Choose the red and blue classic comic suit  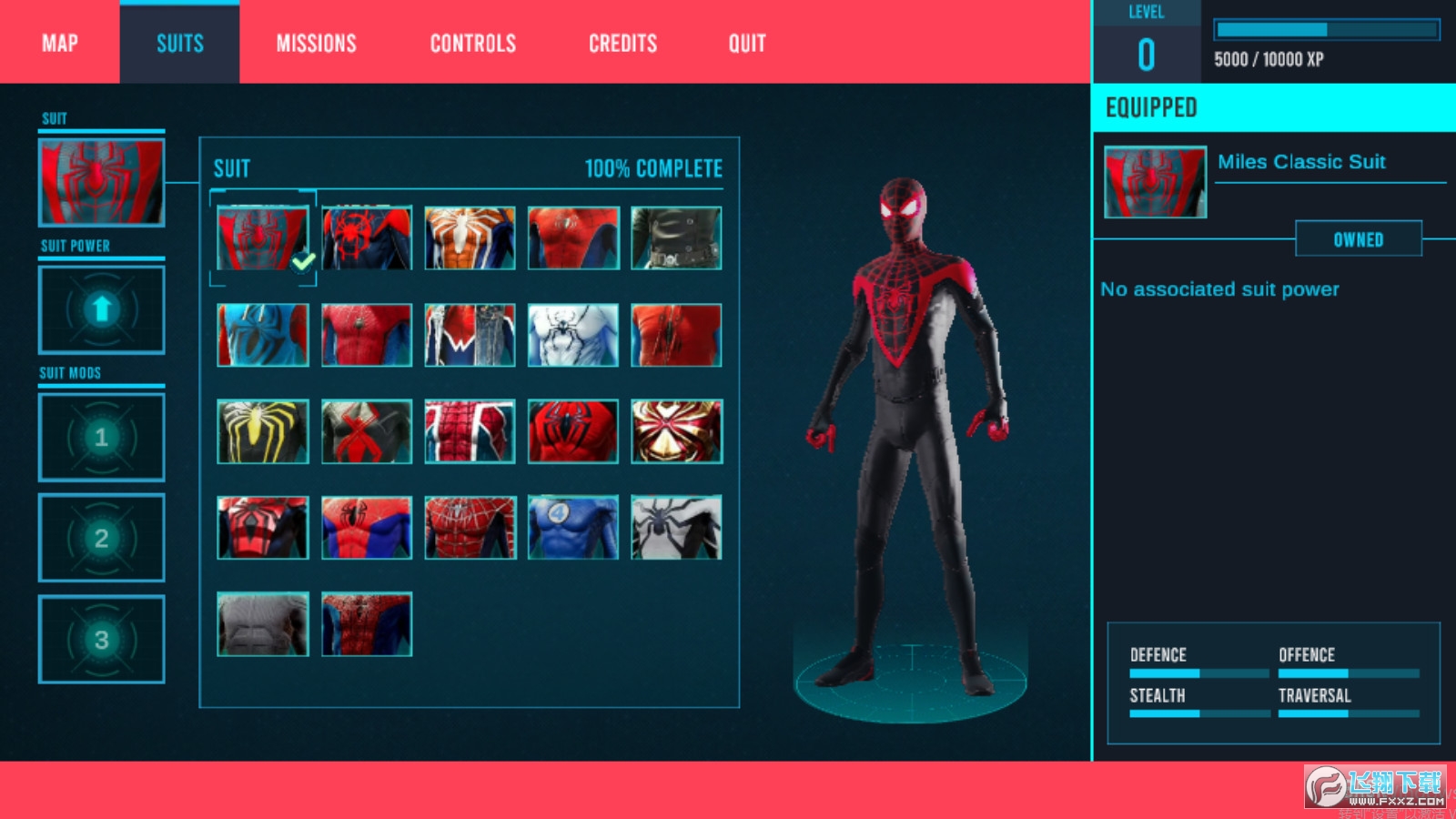[367, 528]
